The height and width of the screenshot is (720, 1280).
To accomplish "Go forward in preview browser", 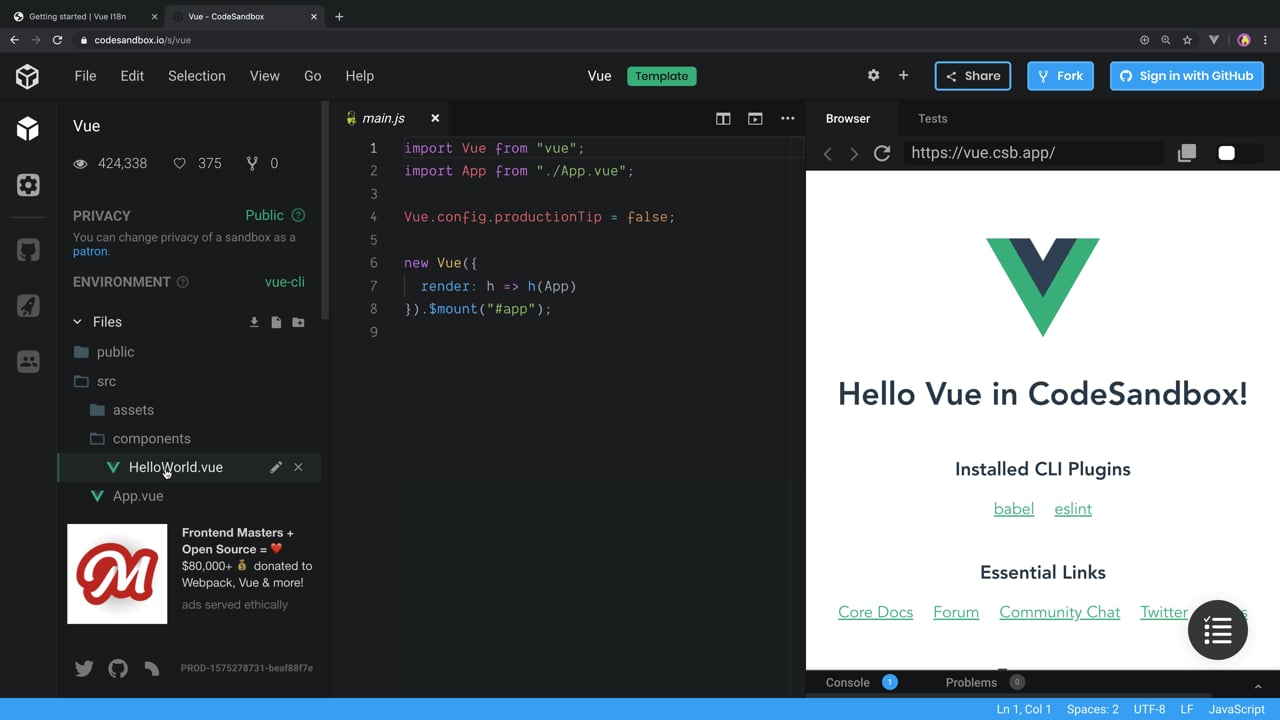I will 853,153.
